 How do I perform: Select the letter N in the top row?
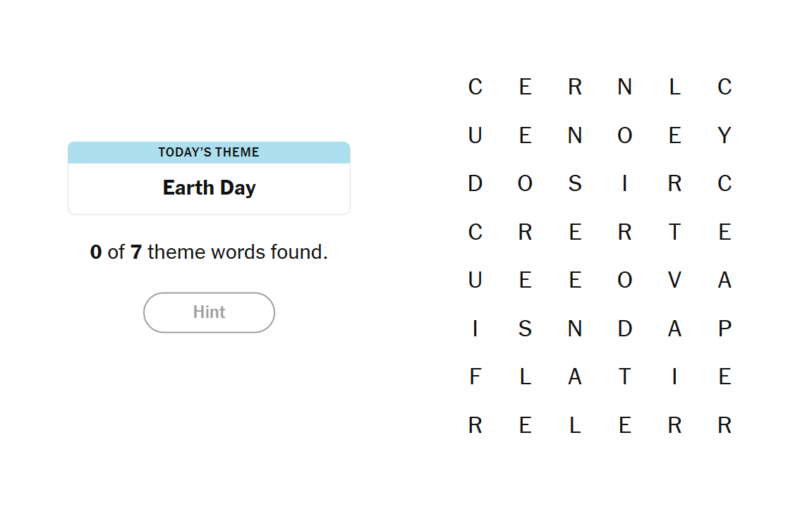[625, 88]
